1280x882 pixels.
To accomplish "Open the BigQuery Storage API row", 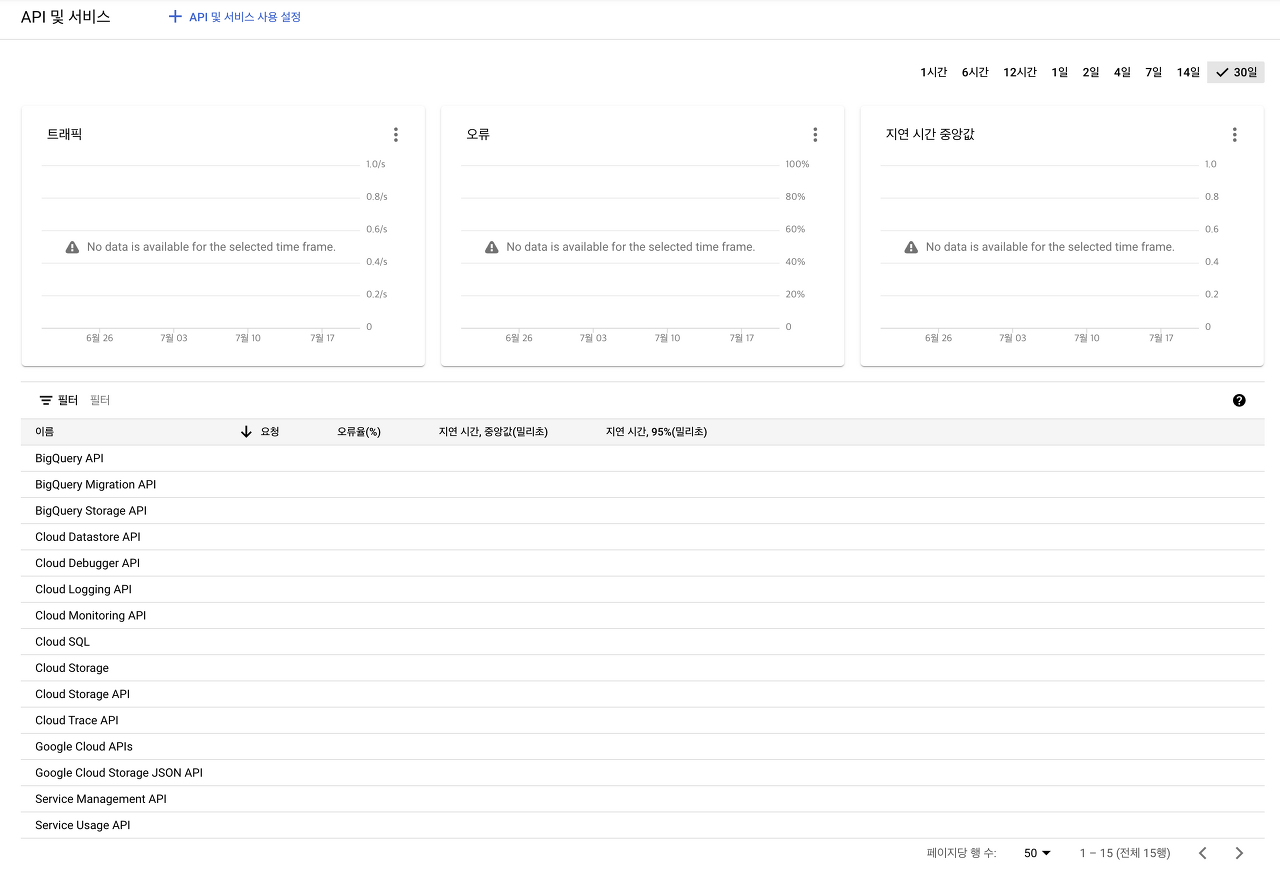I will pos(642,511).
